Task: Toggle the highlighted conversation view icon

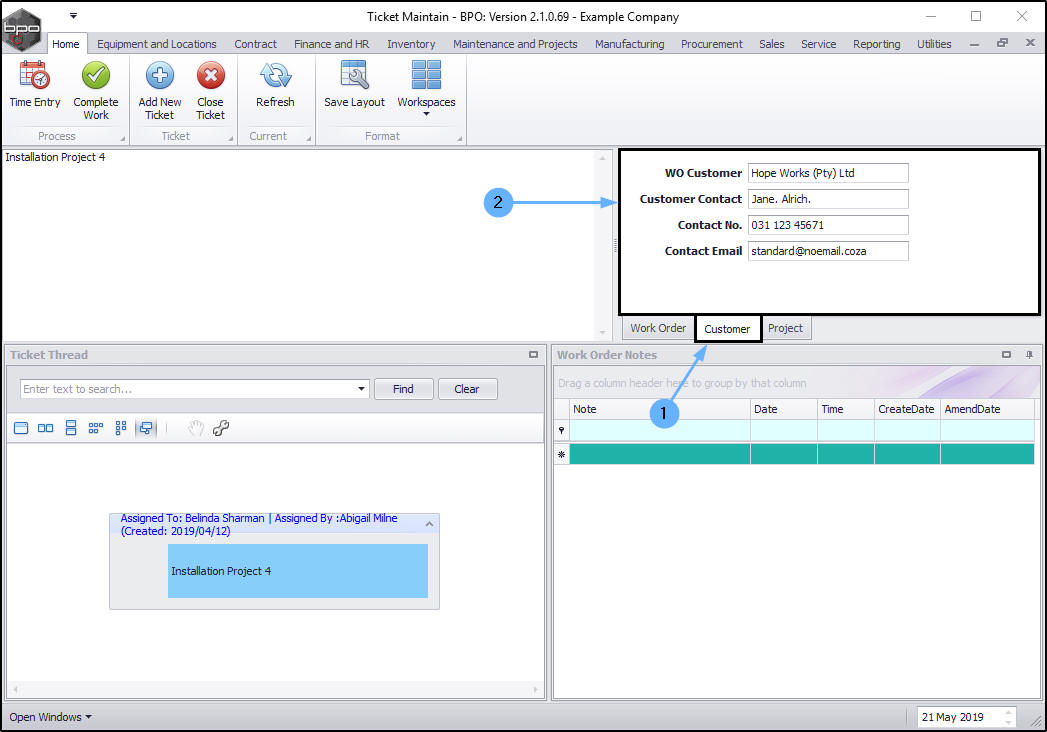Action: tap(146, 428)
